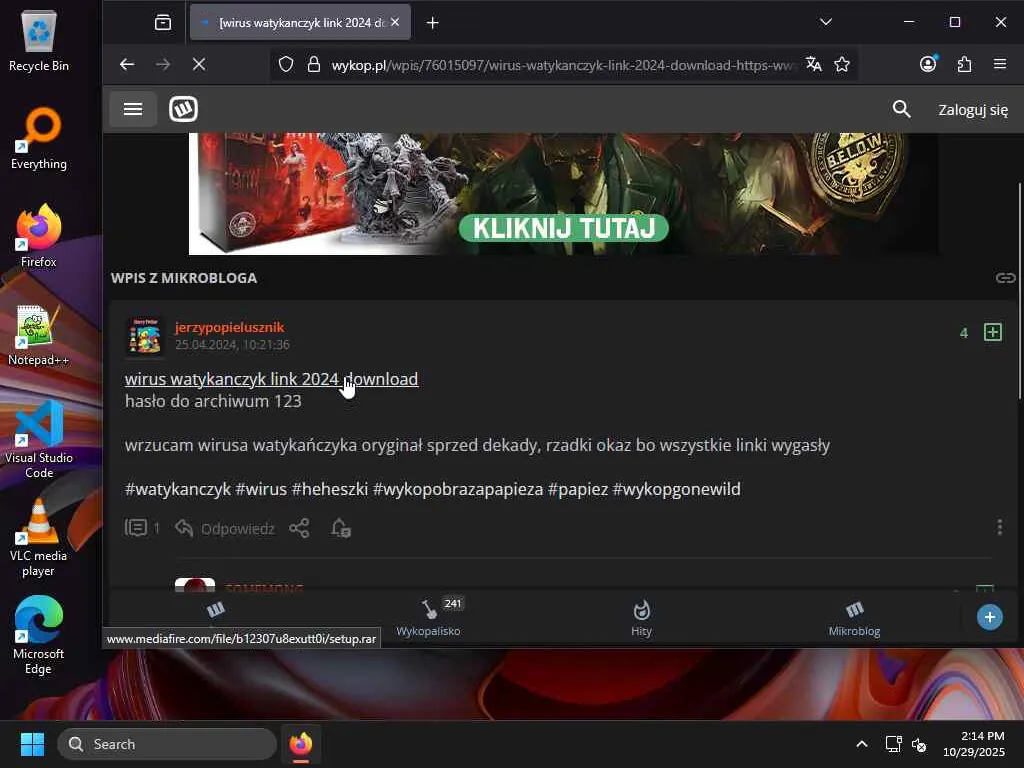
Task: Open the Firefox account icon
Action: [928, 63]
